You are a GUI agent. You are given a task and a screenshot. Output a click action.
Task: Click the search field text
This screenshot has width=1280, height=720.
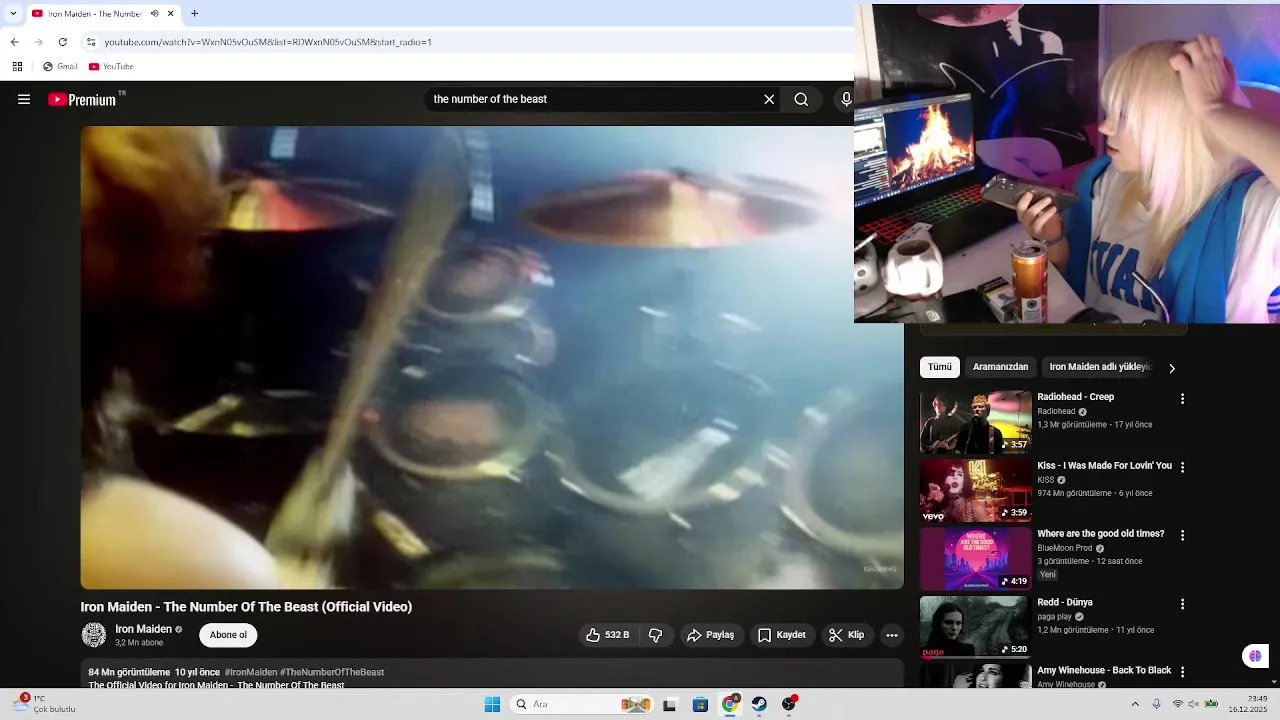point(490,99)
